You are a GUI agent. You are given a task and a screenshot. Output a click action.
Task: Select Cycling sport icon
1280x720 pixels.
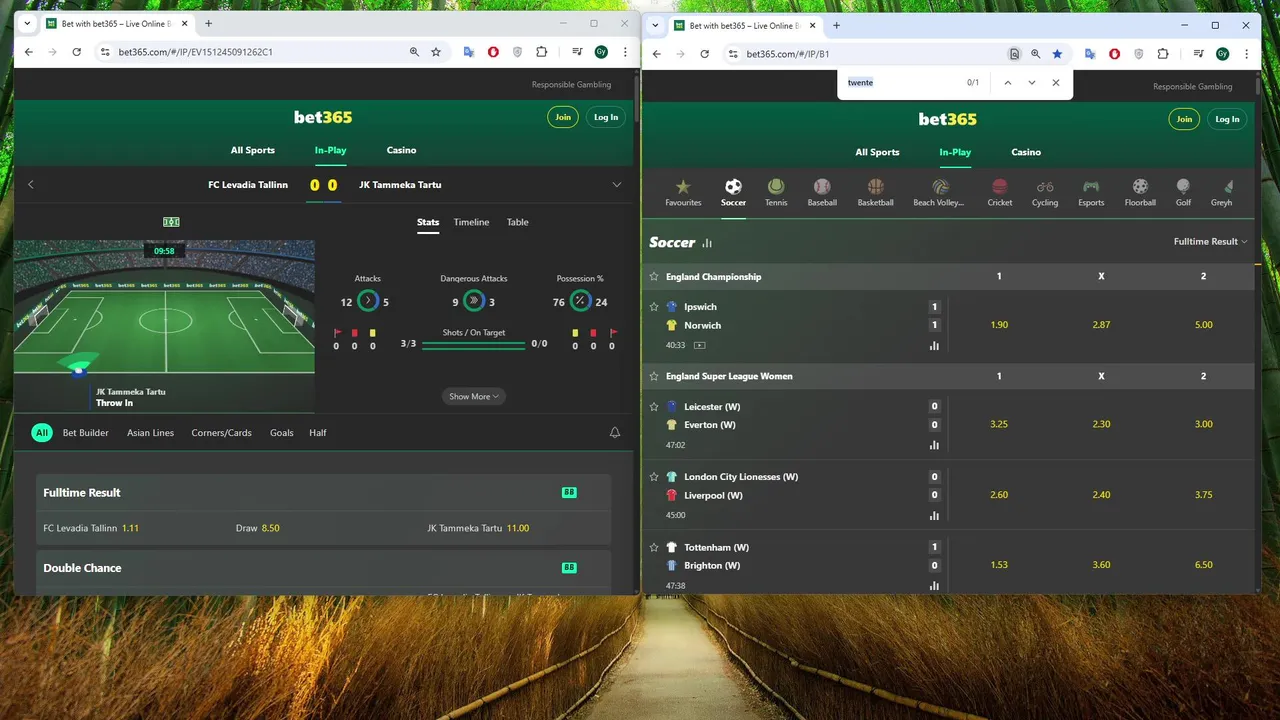1045,192
